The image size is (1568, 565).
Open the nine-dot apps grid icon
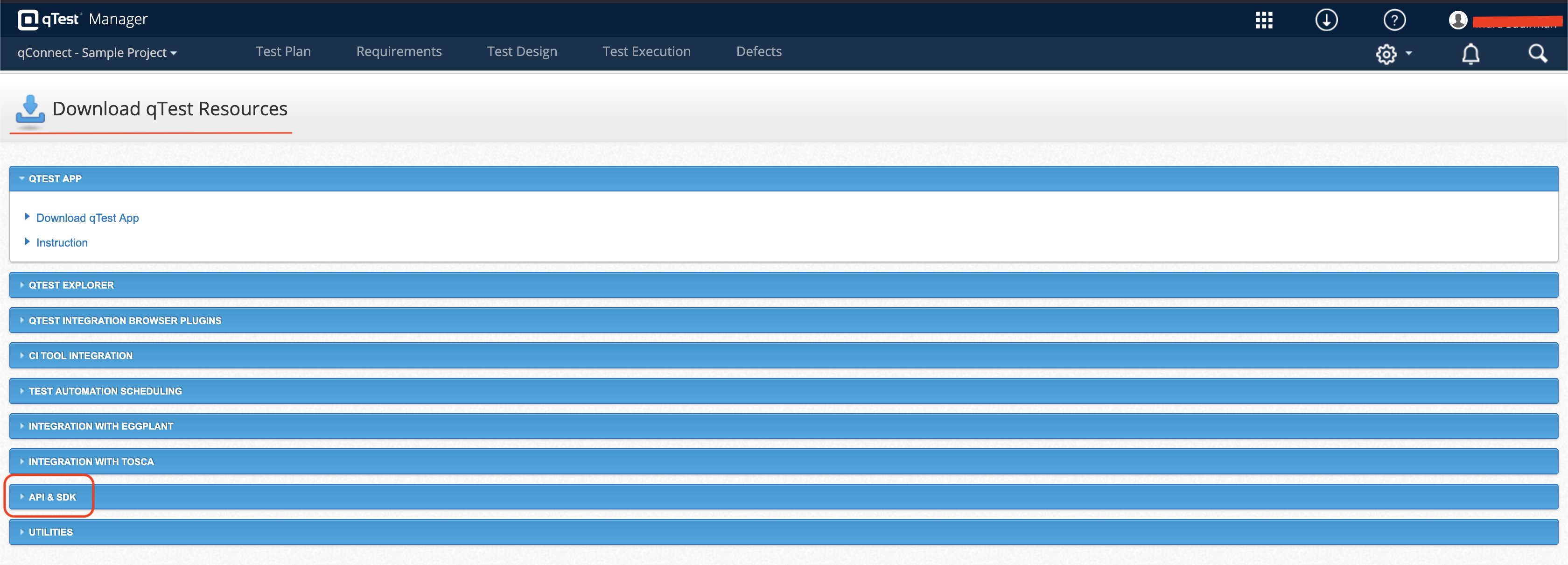click(x=1264, y=20)
